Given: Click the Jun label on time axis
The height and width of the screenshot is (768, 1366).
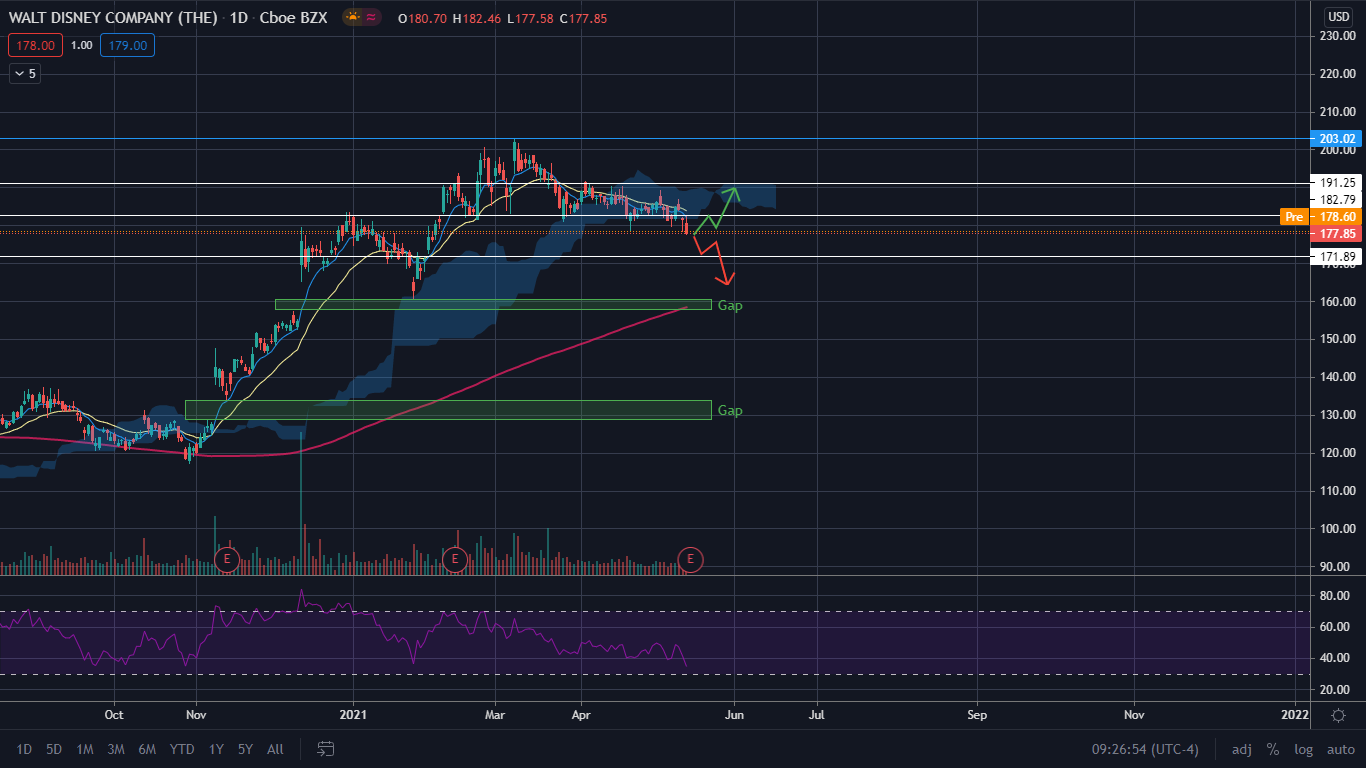Looking at the screenshot, I should (x=734, y=714).
